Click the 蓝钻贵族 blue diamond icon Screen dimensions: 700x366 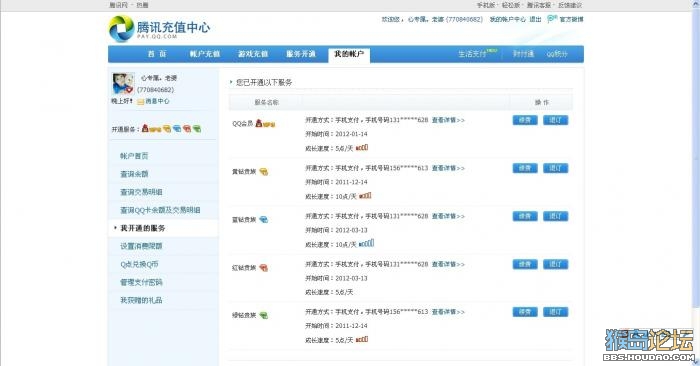coord(263,220)
